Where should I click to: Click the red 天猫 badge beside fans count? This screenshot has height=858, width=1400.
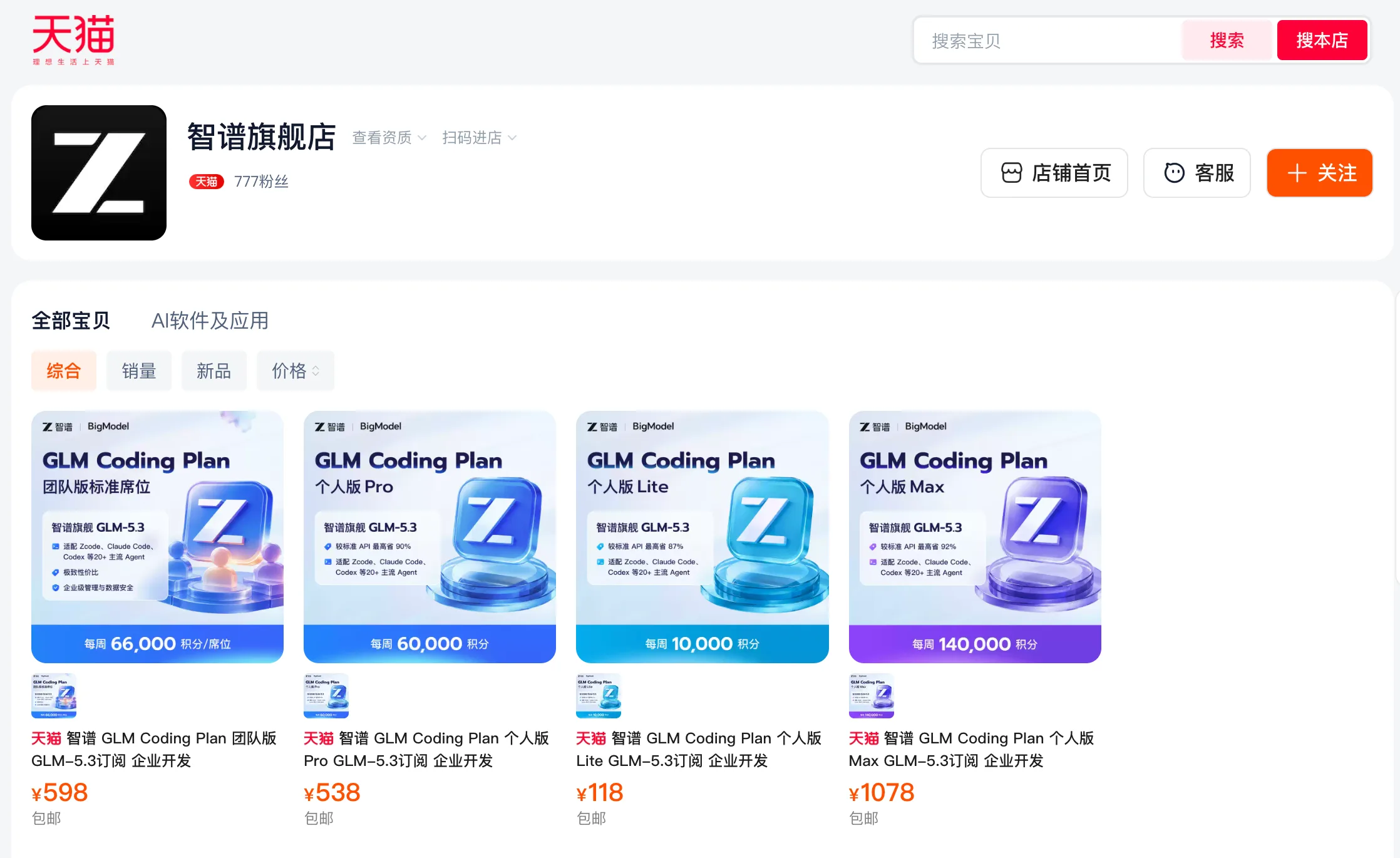[207, 182]
